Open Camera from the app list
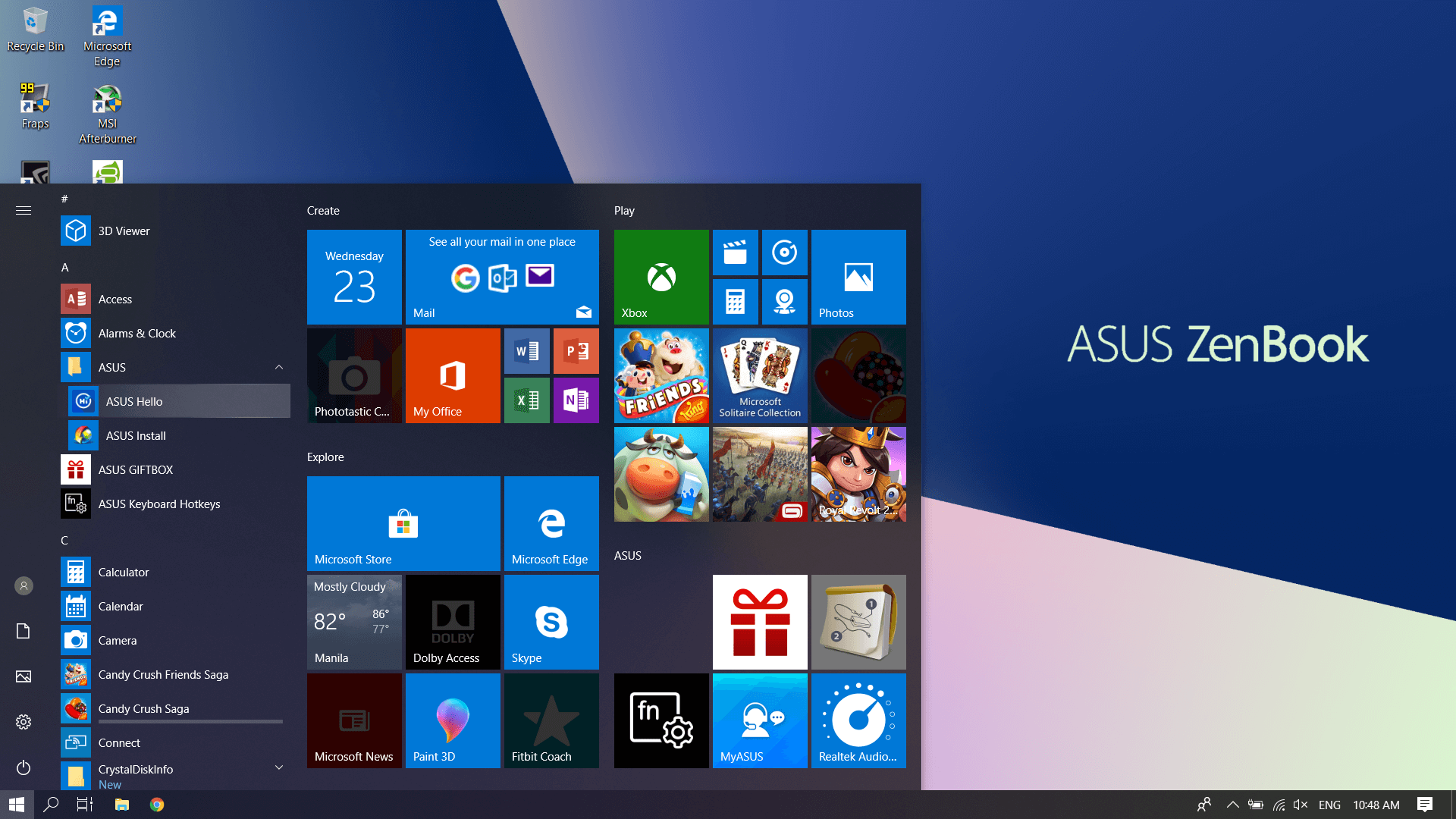Viewport: 1456px width, 819px height. point(175,640)
